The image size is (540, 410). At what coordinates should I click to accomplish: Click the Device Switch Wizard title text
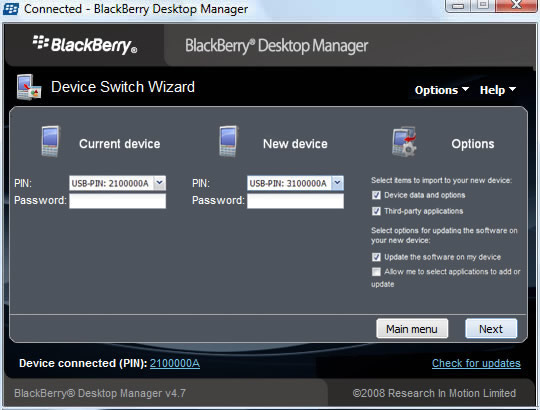coord(123,87)
